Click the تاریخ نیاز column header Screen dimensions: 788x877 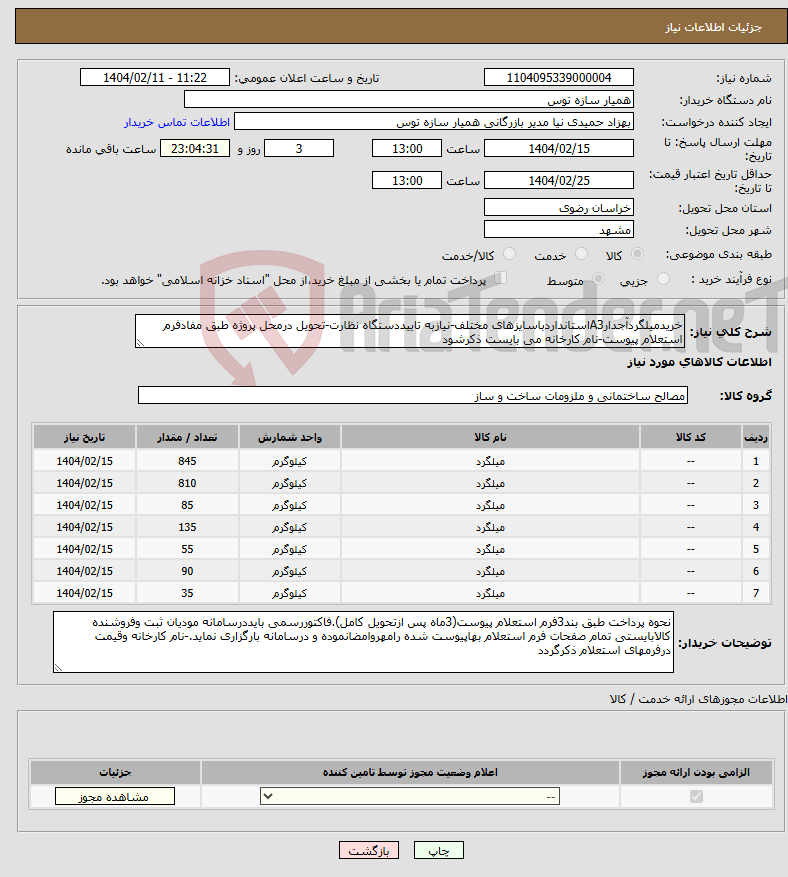84,437
